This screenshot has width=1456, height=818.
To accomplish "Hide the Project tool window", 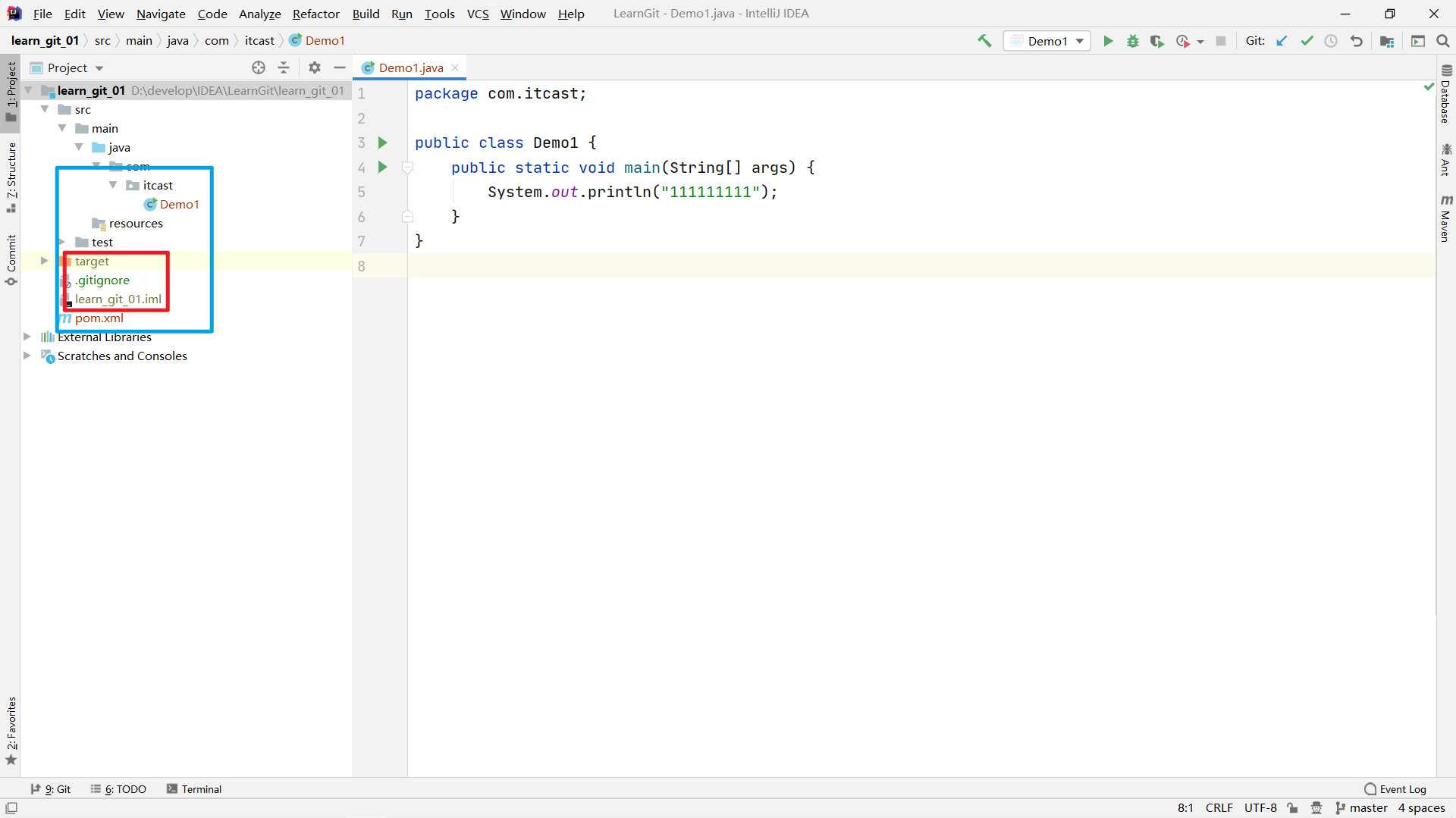I will (340, 67).
